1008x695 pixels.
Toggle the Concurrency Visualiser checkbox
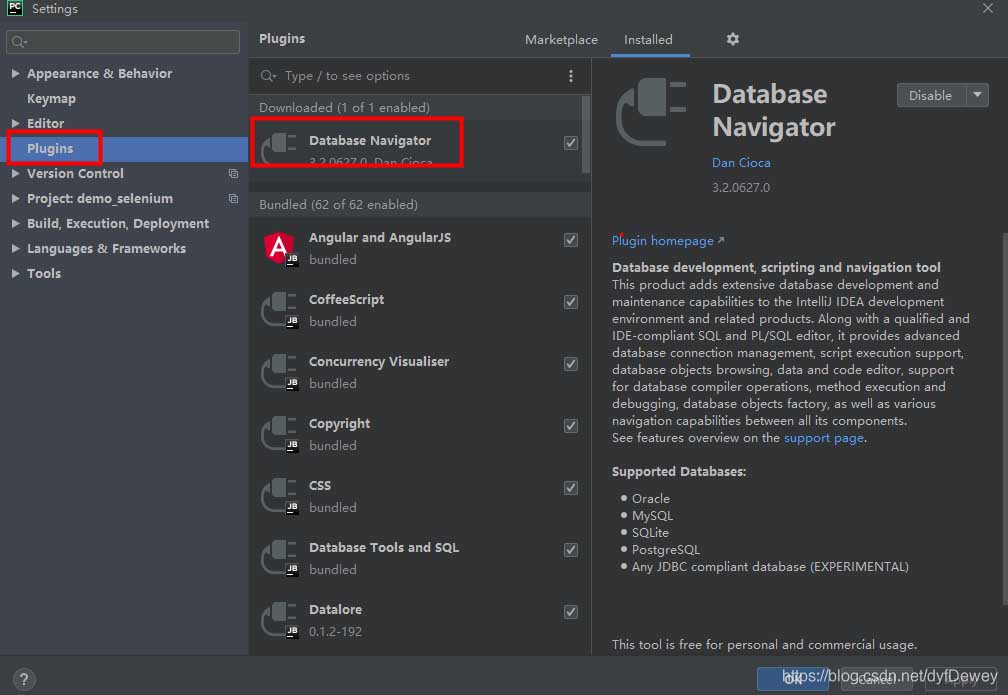[570, 364]
